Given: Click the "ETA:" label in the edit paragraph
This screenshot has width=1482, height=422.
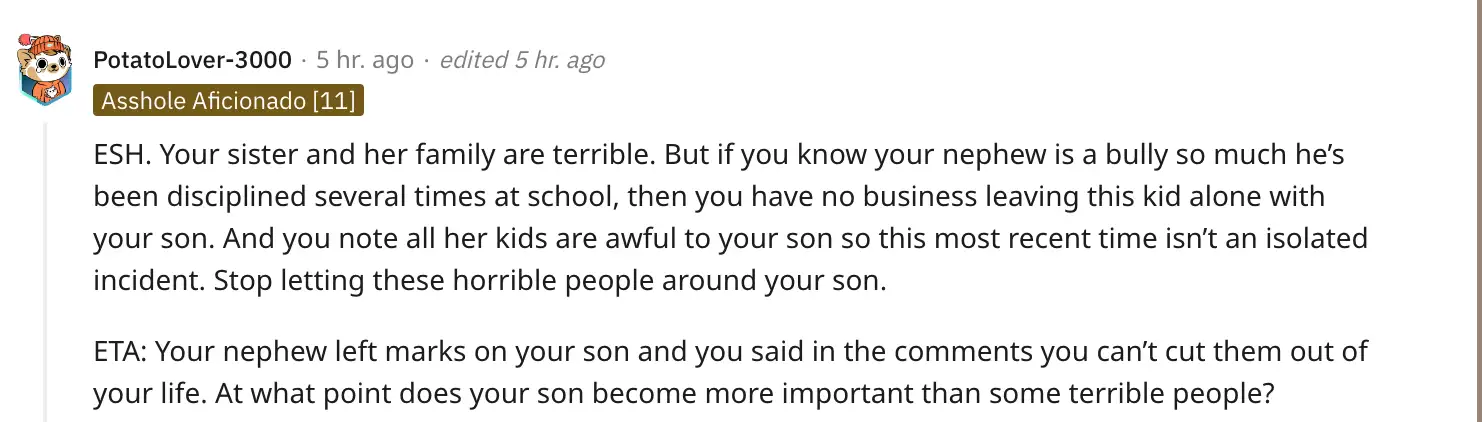Looking at the screenshot, I should coord(121,351).
